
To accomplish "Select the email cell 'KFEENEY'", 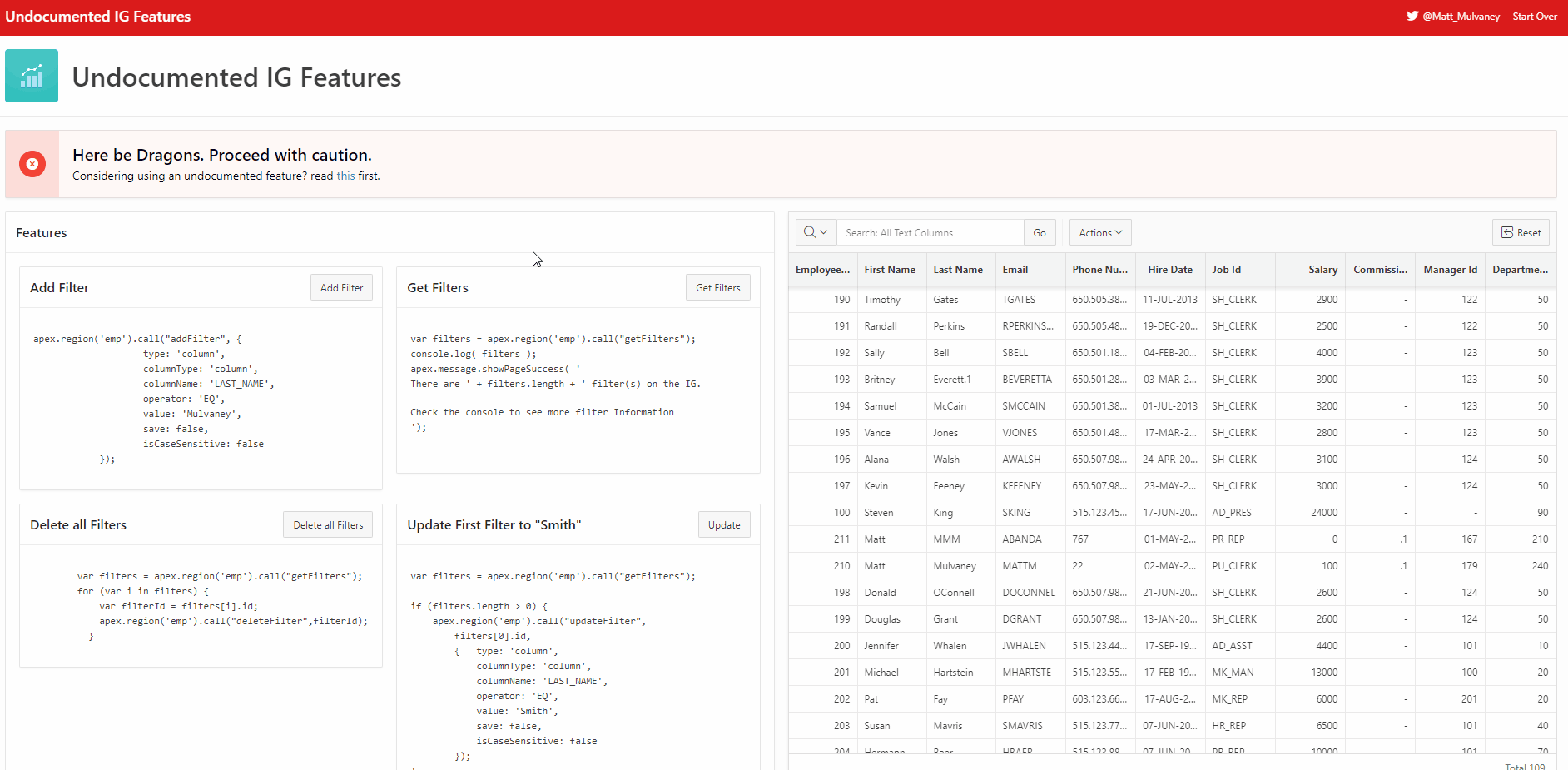I will 1030,486.
